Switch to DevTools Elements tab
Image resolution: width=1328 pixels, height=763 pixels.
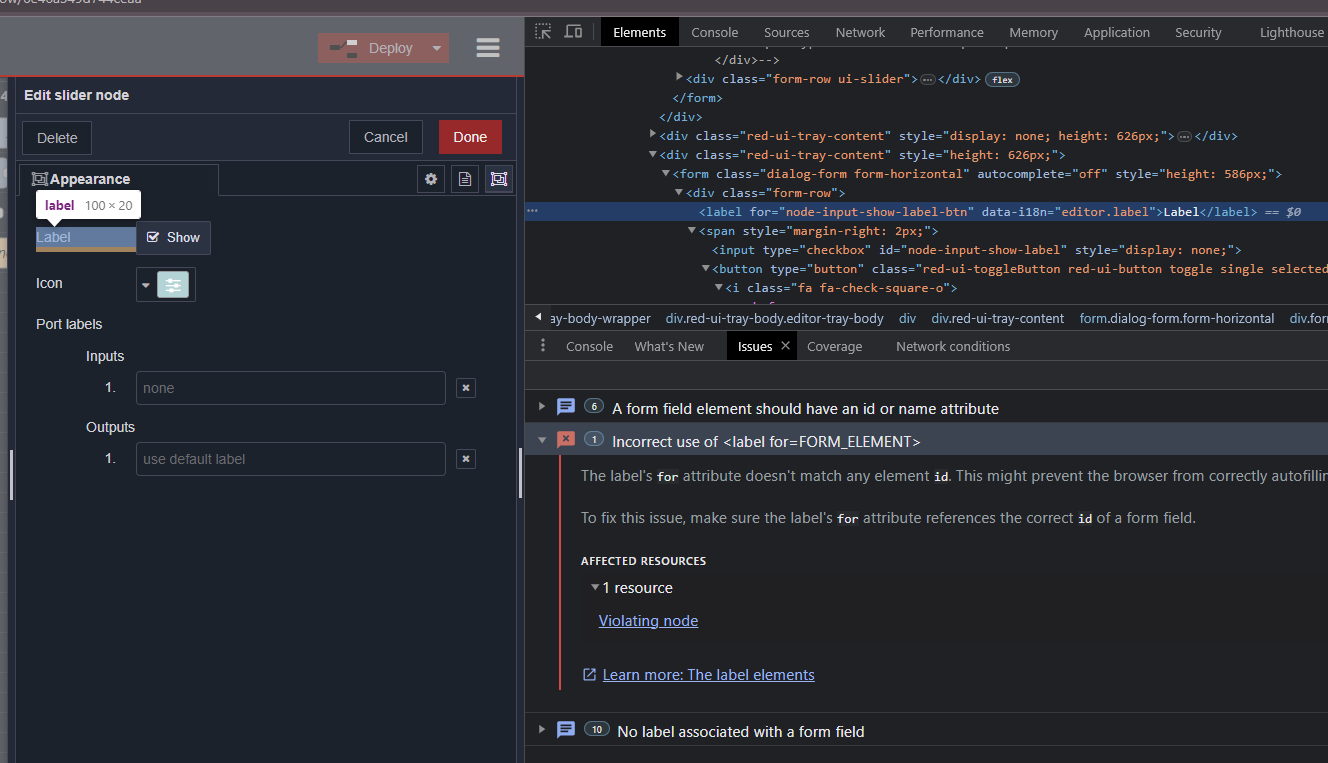(x=640, y=32)
